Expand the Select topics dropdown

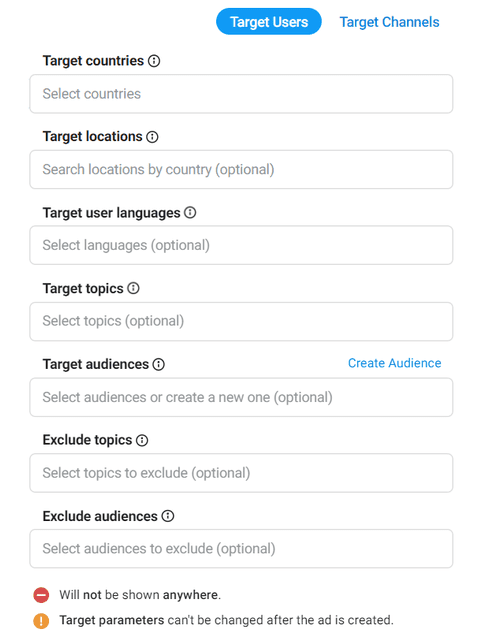click(241, 321)
